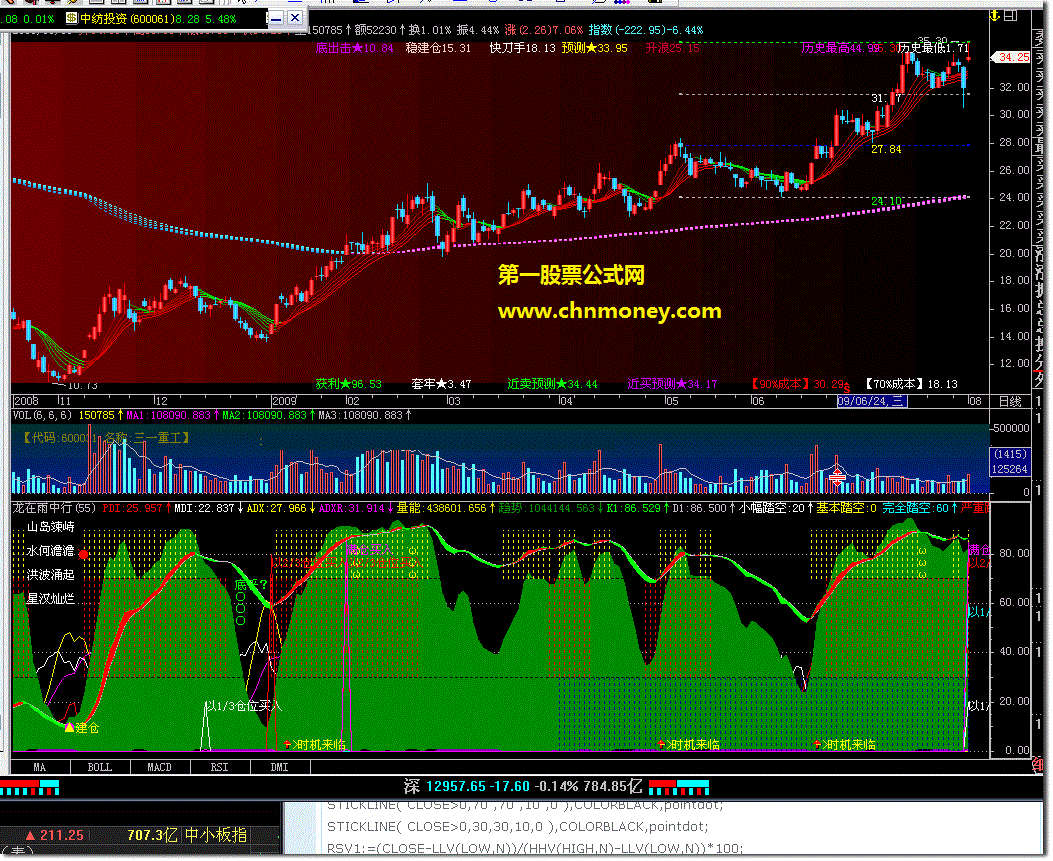
Task: Click the 27.84 price level label
Action: click(886, 149)
